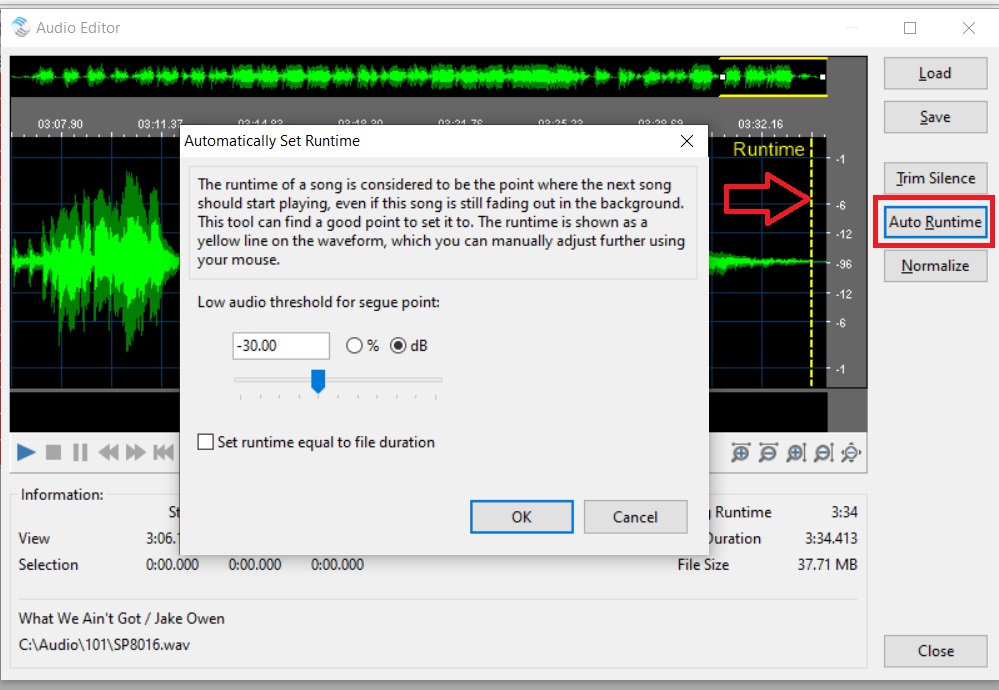Click the song title What We Ain't Got
The width and height of the screenshot is (999, 690).
click(80, 619)
